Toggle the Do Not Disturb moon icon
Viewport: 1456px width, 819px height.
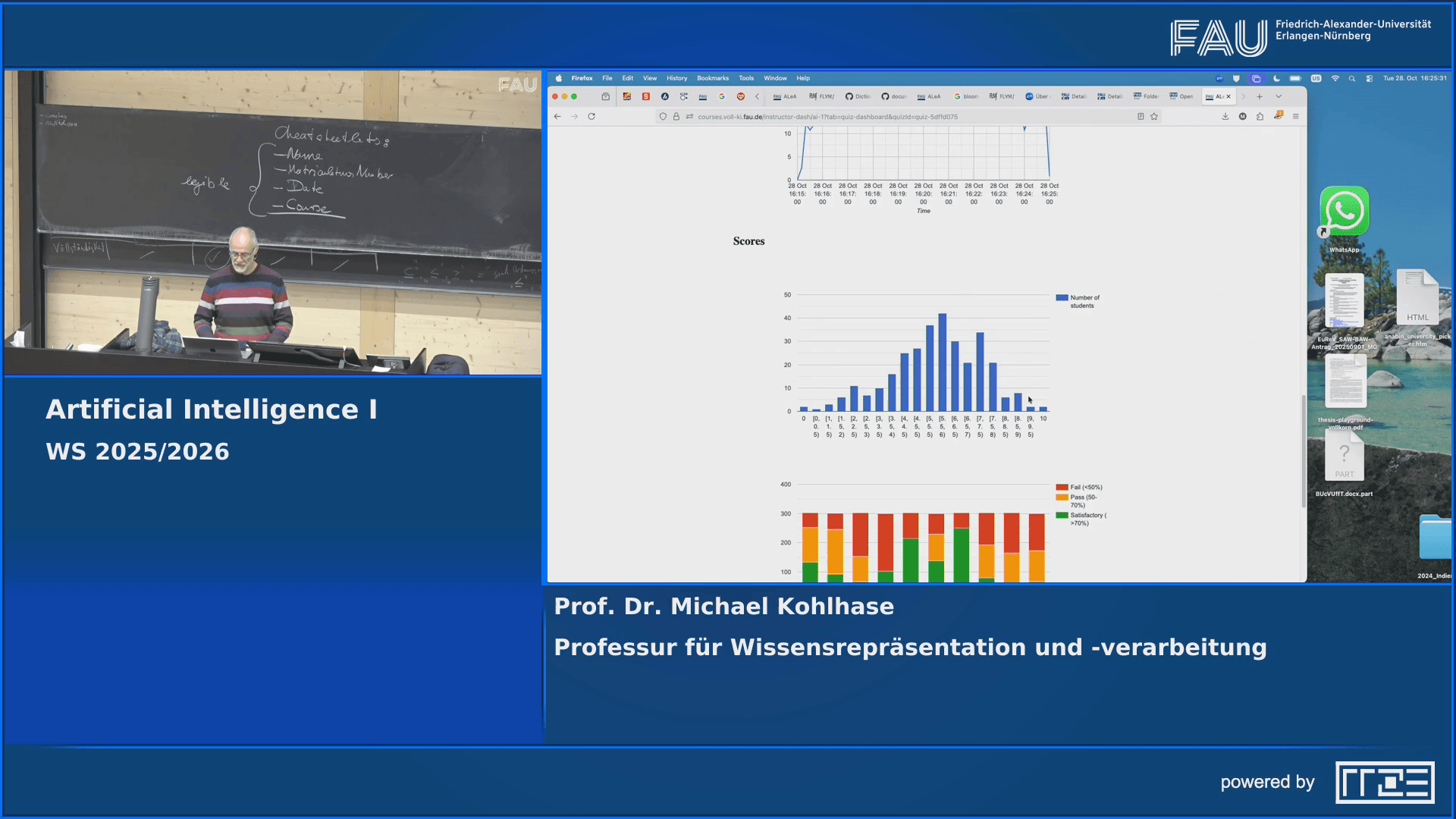click(x=1276, y=78)
